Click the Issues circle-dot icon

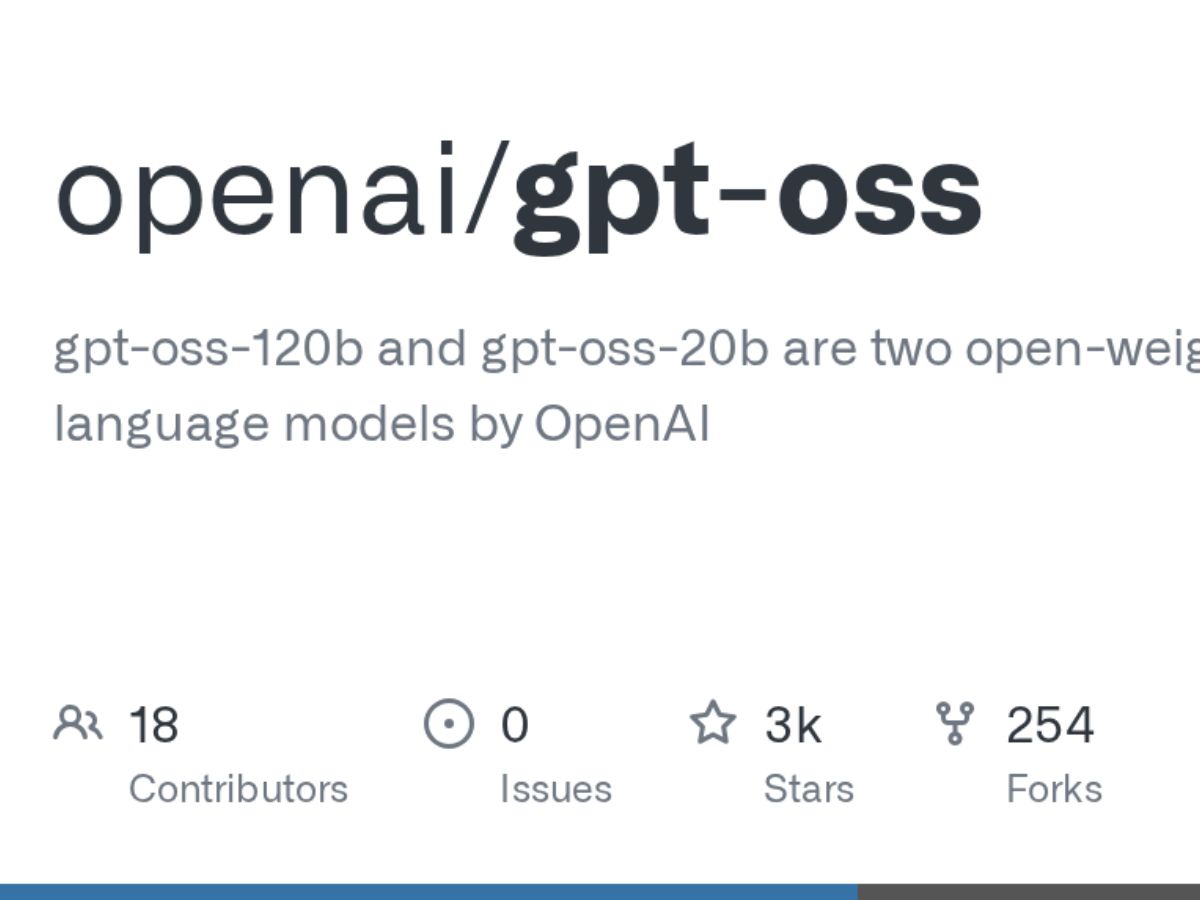(447, 724)
